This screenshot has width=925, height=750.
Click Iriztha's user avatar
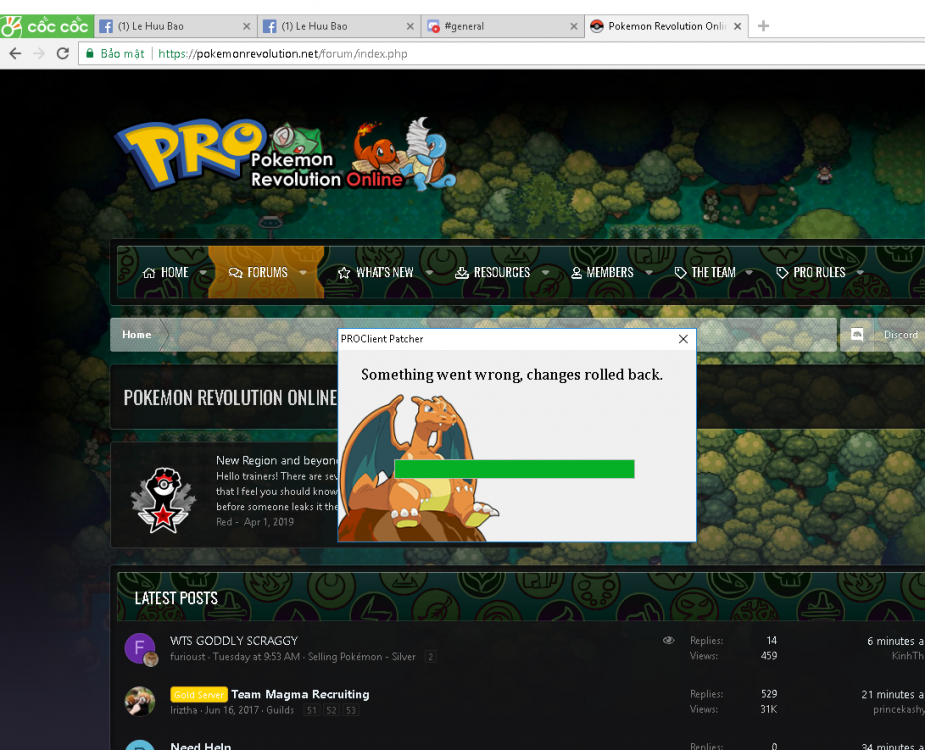[x=139, y=701]
